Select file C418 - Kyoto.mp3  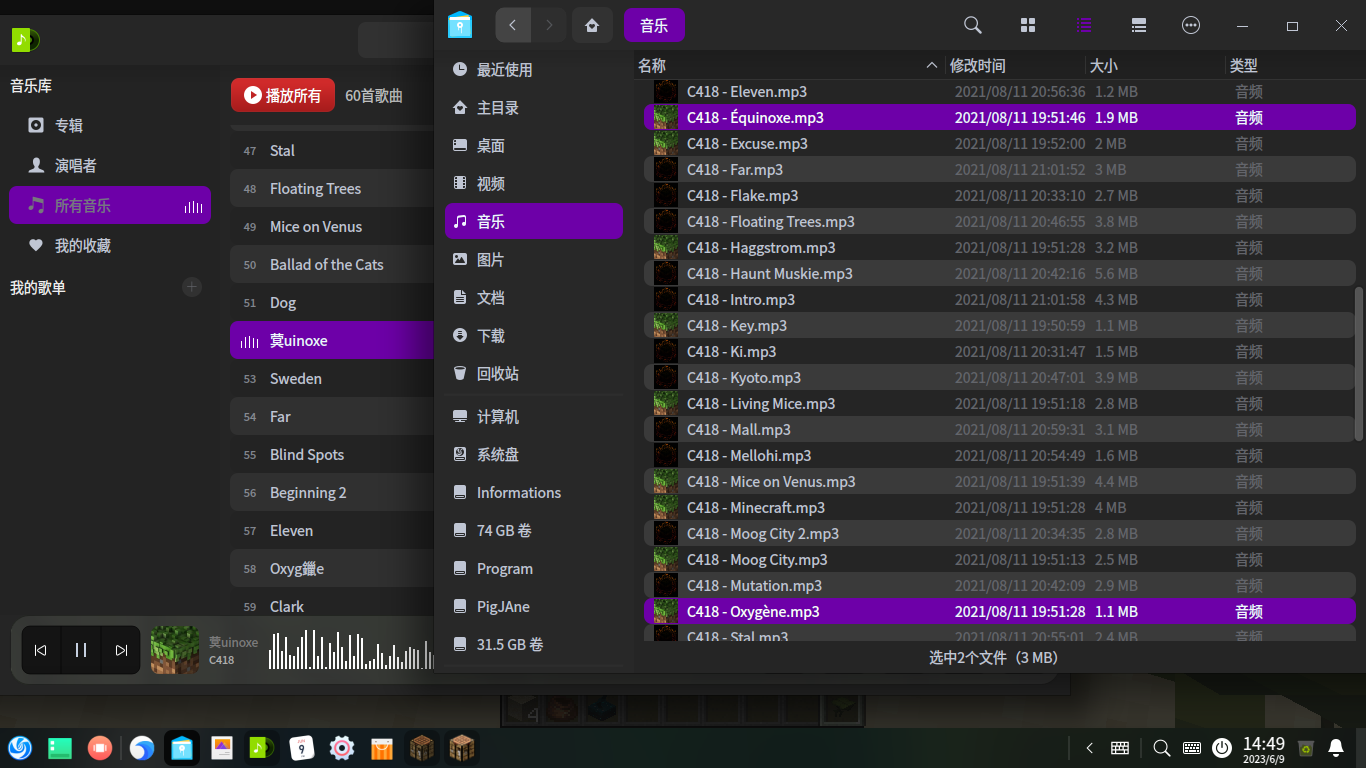1000,378
